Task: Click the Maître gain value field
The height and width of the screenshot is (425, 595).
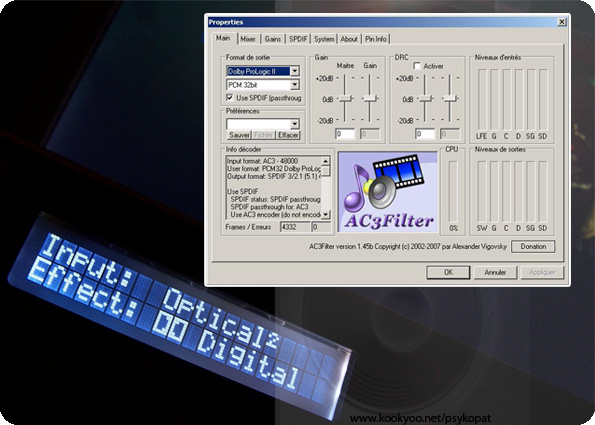Action: tap(345, 134)
